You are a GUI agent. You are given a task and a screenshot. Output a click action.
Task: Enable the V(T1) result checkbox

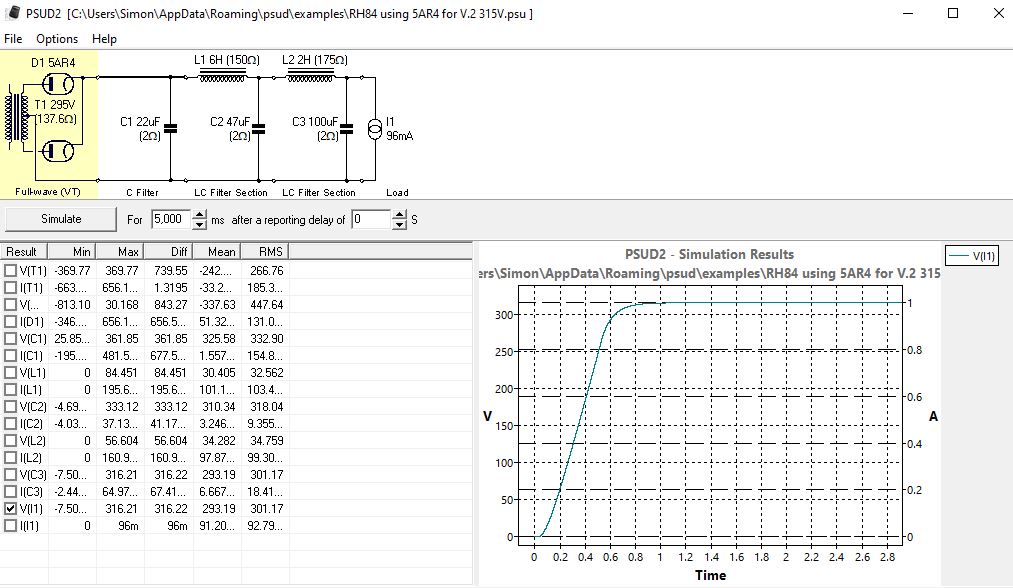coord(10,270)
